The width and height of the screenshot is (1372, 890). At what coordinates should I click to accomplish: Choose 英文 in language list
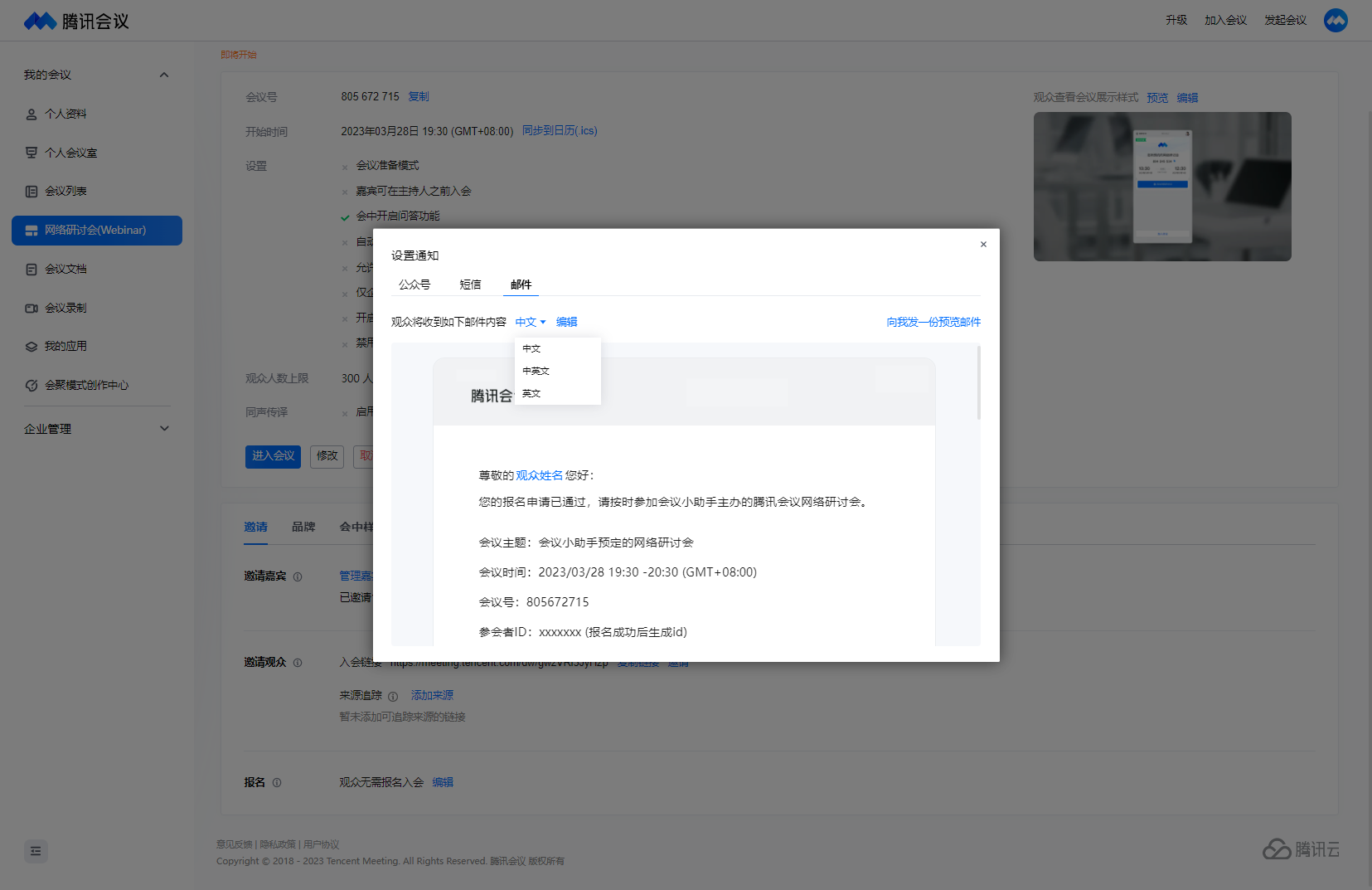[x=558, y=393]
